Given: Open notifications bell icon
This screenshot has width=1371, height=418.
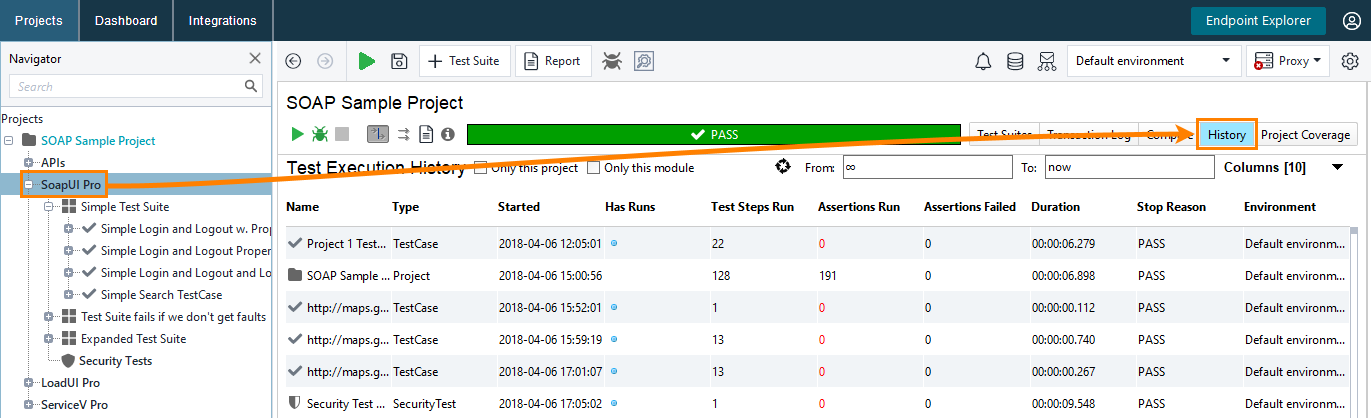Looking at the screenshot, I should coord(983,61).
